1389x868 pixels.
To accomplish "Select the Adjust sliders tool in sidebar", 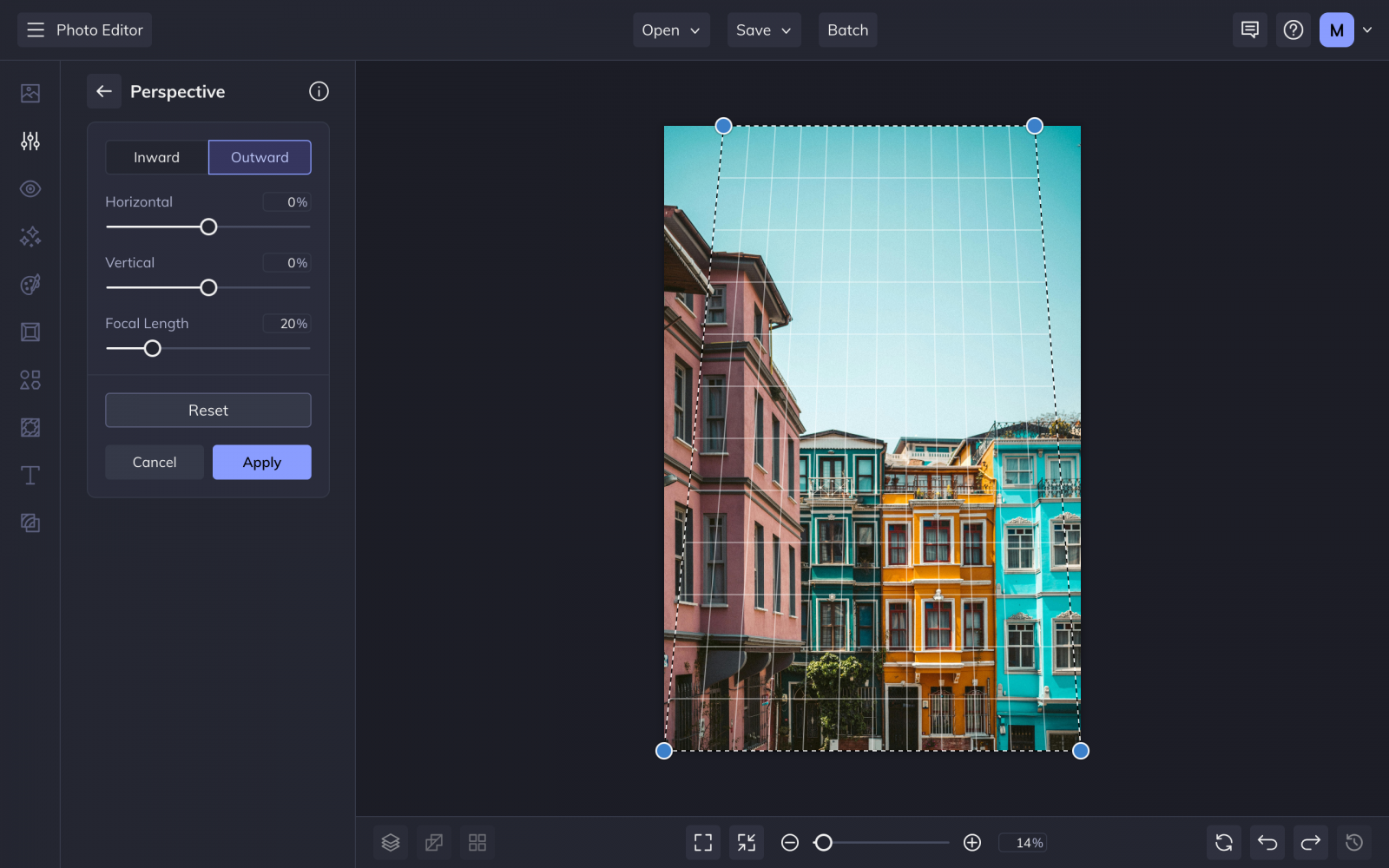I will click(x=30, y=141).
